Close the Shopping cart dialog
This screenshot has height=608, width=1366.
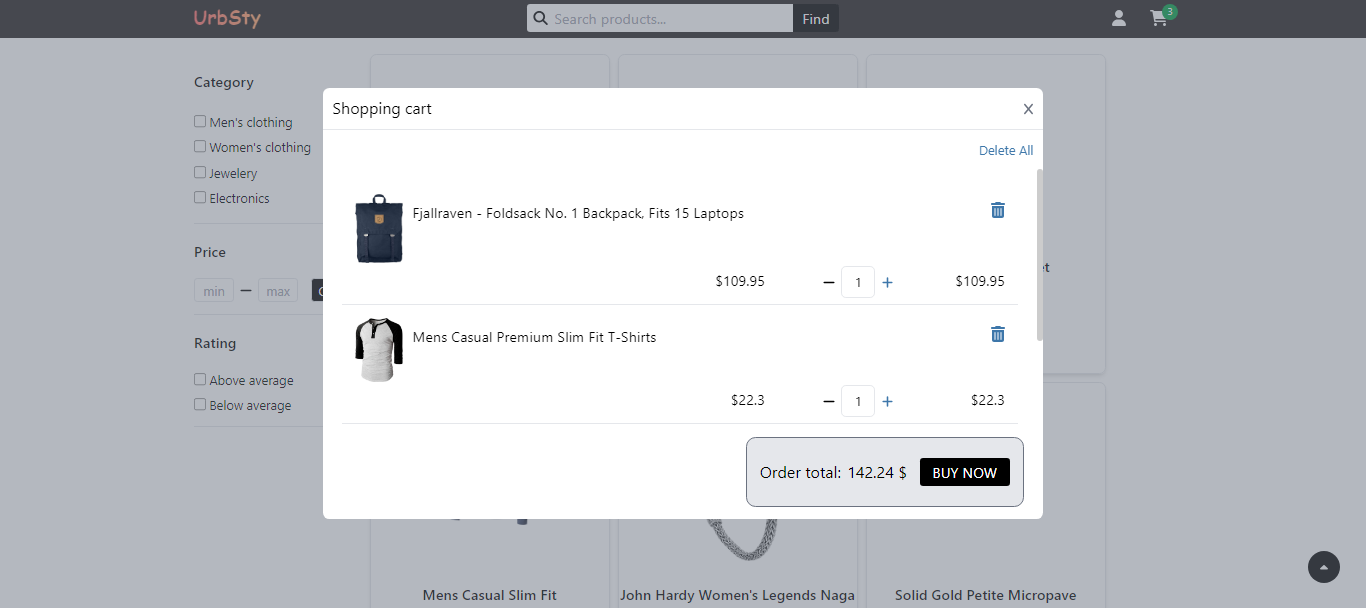[x=1028, y=109]
